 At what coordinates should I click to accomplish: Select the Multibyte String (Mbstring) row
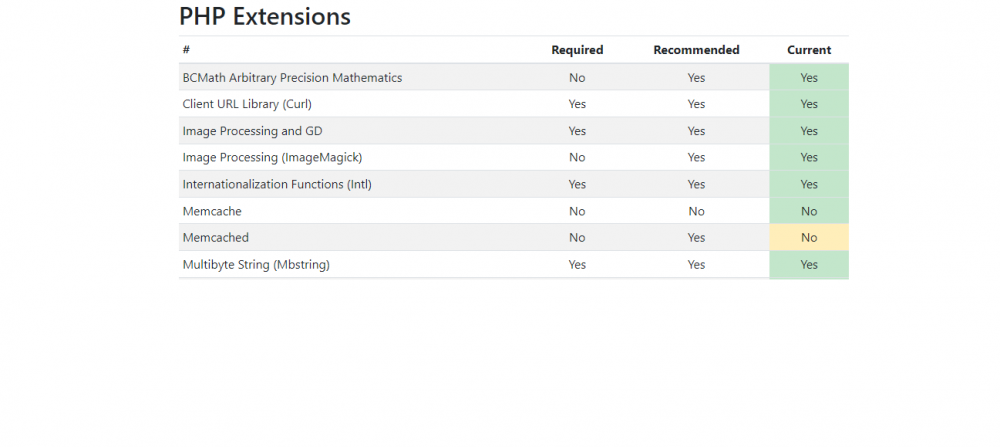click(256, 265)
